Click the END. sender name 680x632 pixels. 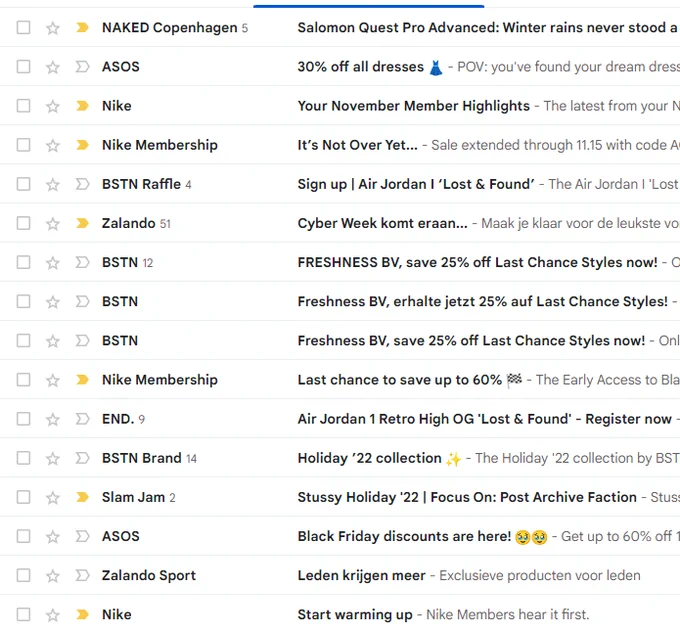pyautogui.click(x=118, y=419)
